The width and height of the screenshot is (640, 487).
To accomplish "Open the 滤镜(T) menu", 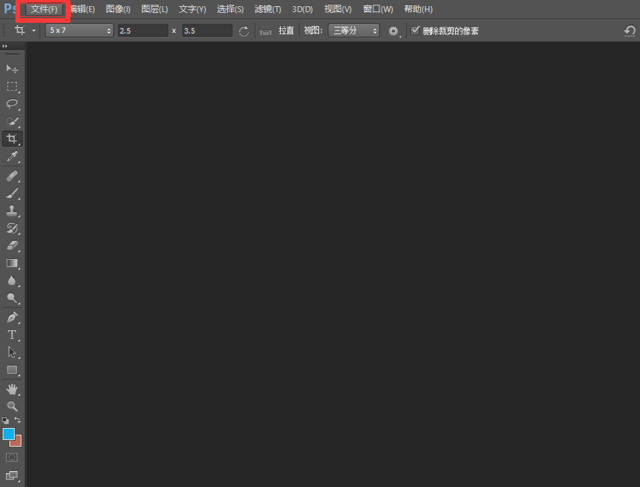I will (268, 9).
